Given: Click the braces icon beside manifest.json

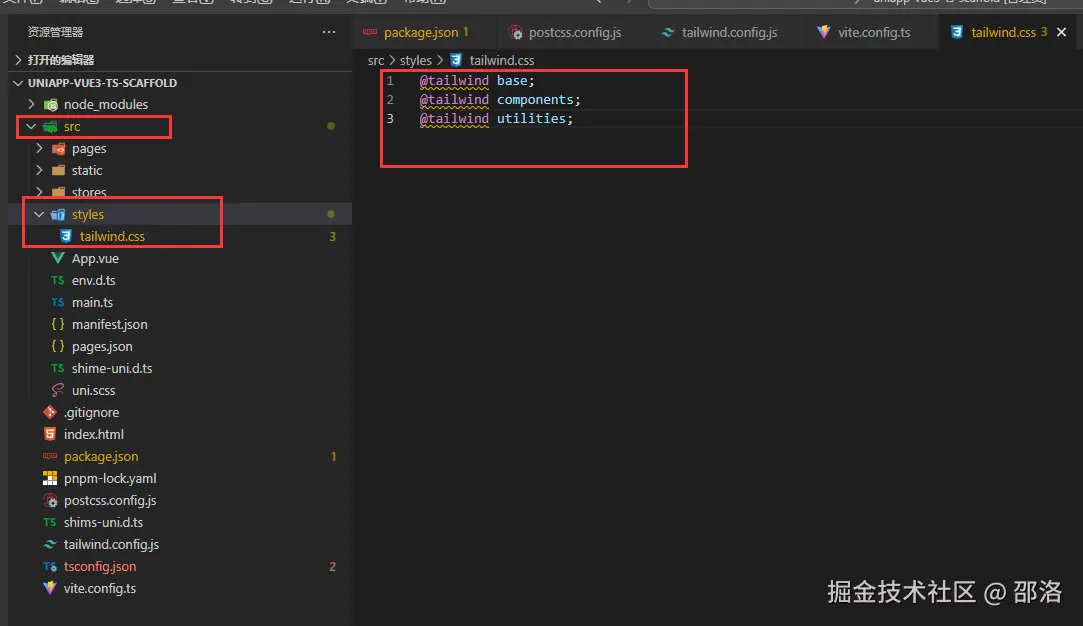Looking at the screenshot, I should (58, 324).
